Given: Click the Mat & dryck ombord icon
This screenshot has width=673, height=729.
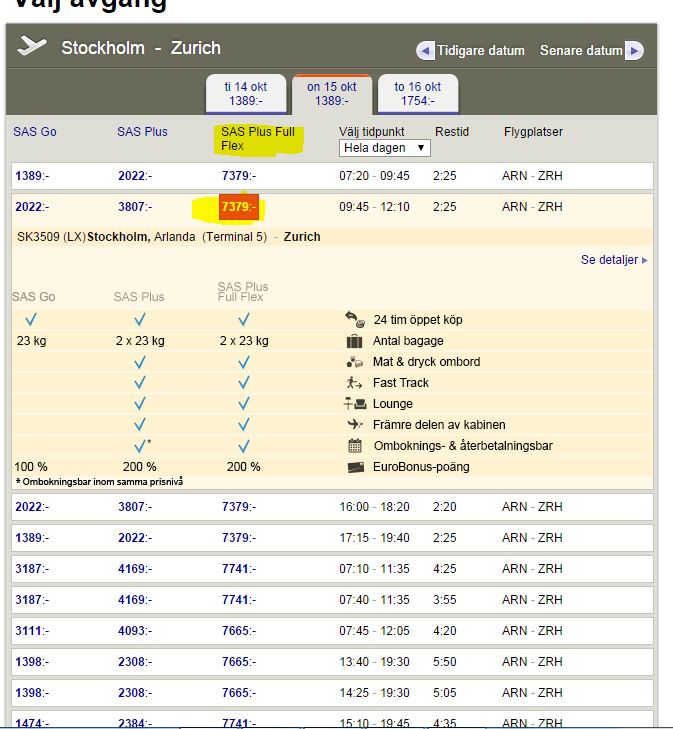Looking at the screenshot, I should [x=354, y=362].
